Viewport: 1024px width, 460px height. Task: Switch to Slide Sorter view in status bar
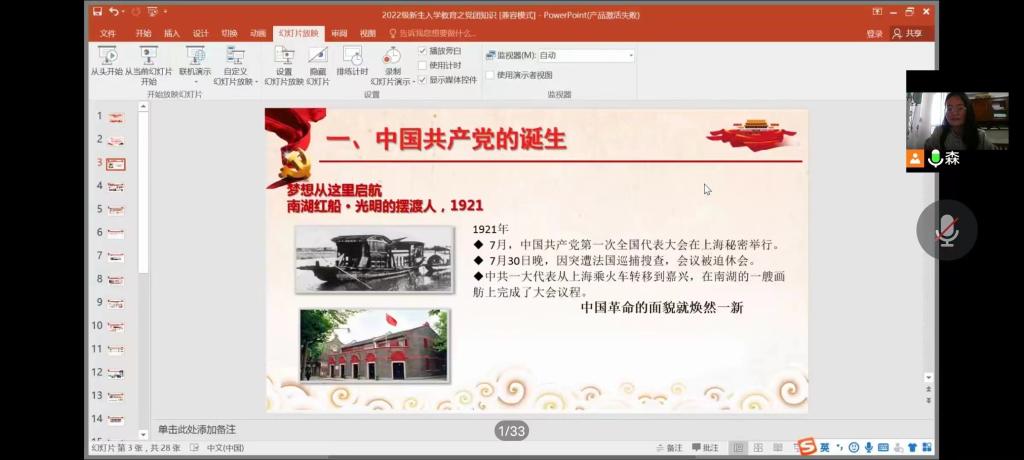coord(756,448)
